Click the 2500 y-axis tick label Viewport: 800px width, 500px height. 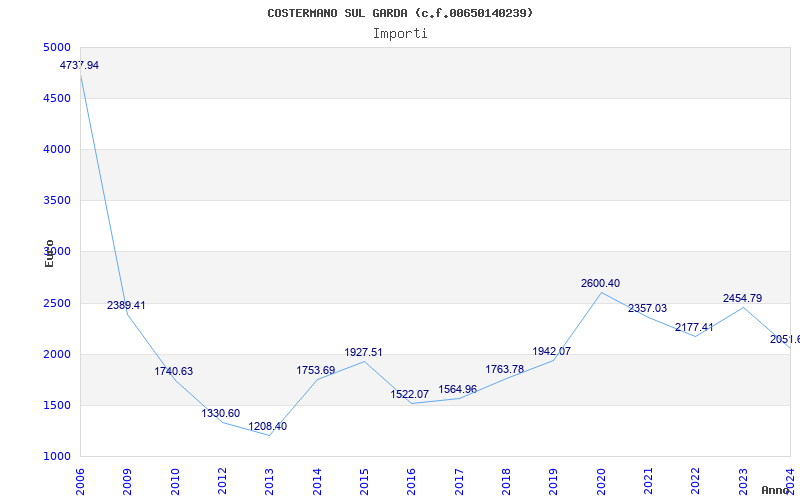click(x=57, y=304)
